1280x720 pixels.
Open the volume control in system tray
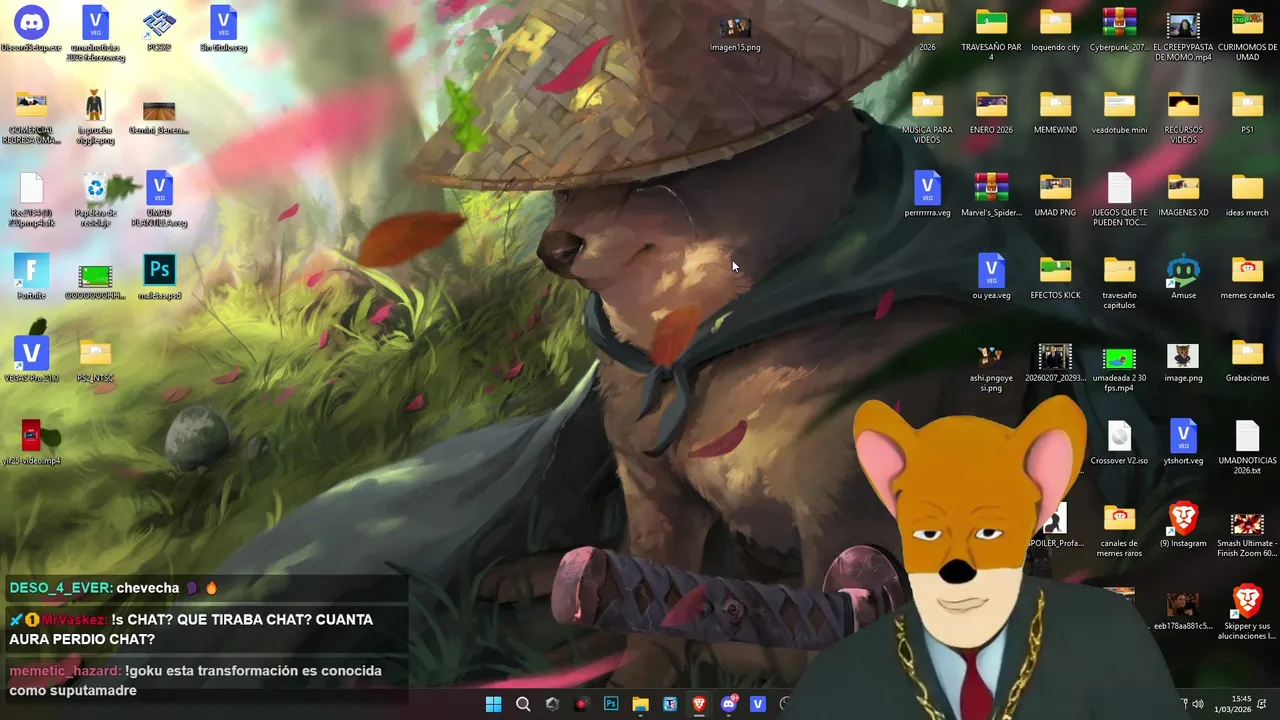pos(1198,704)
